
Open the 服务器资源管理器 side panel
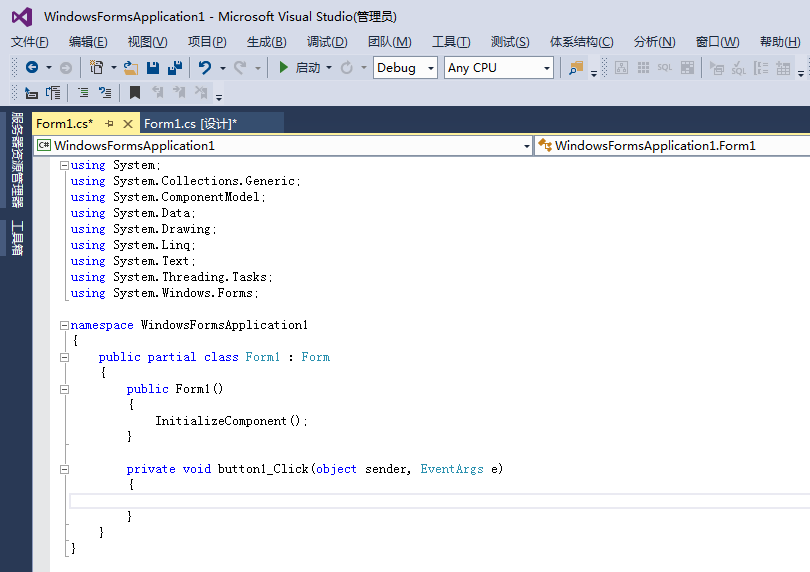coord(17,160)
